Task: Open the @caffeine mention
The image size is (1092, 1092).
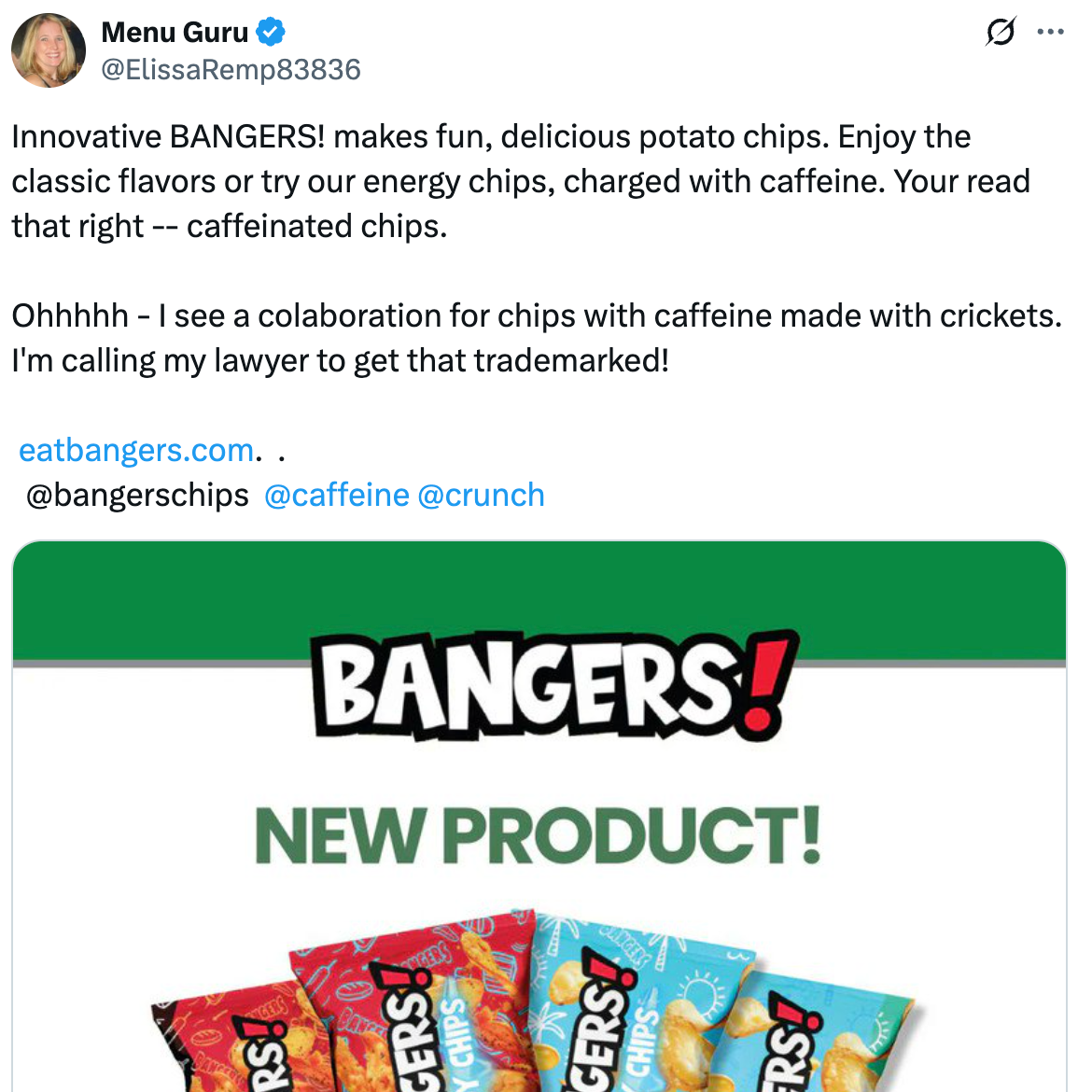Action: pyautogui.click(x=336, y=496)
